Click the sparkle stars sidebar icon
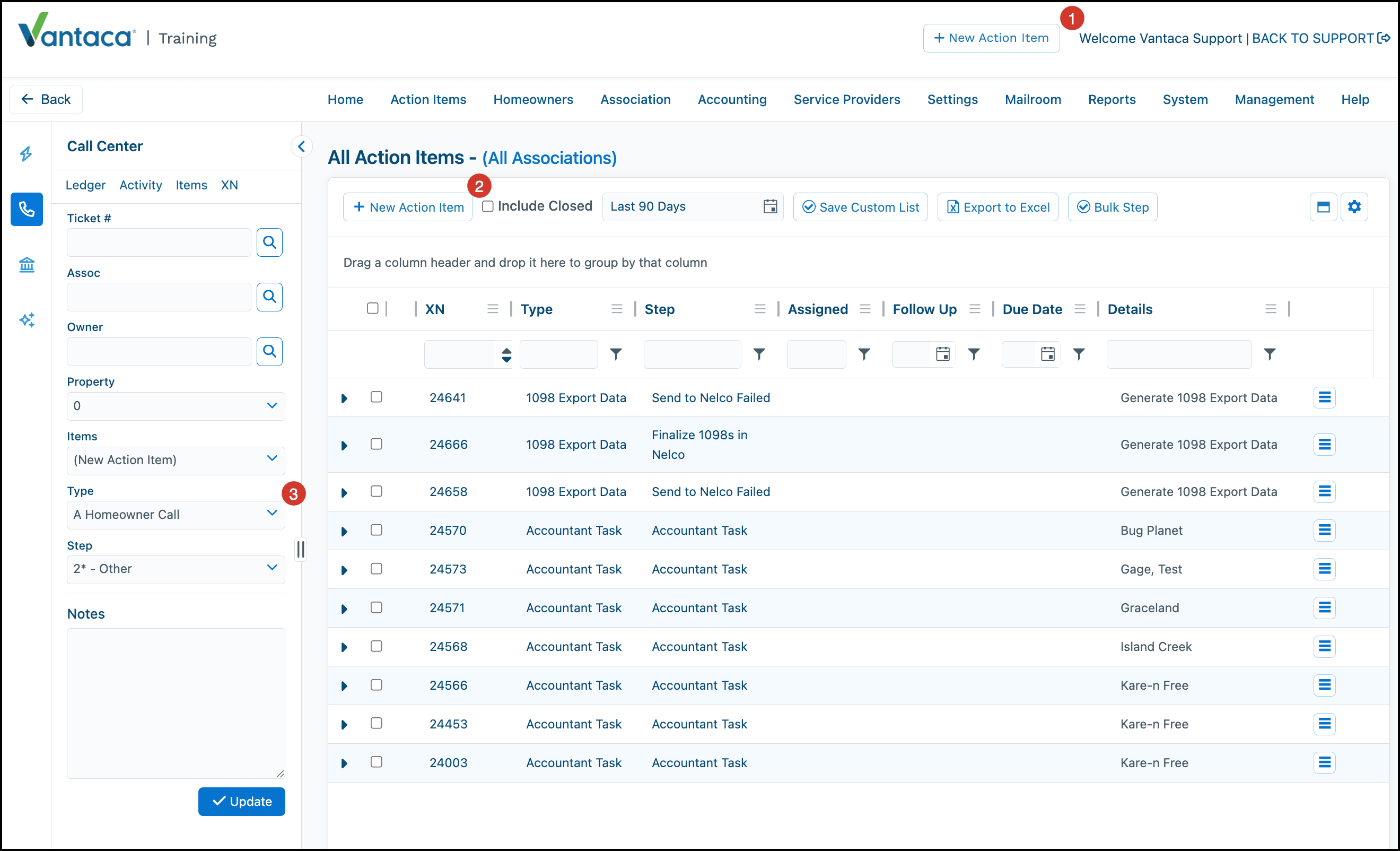This screenshot has width=1400, height=851. [x=27, y=319]
